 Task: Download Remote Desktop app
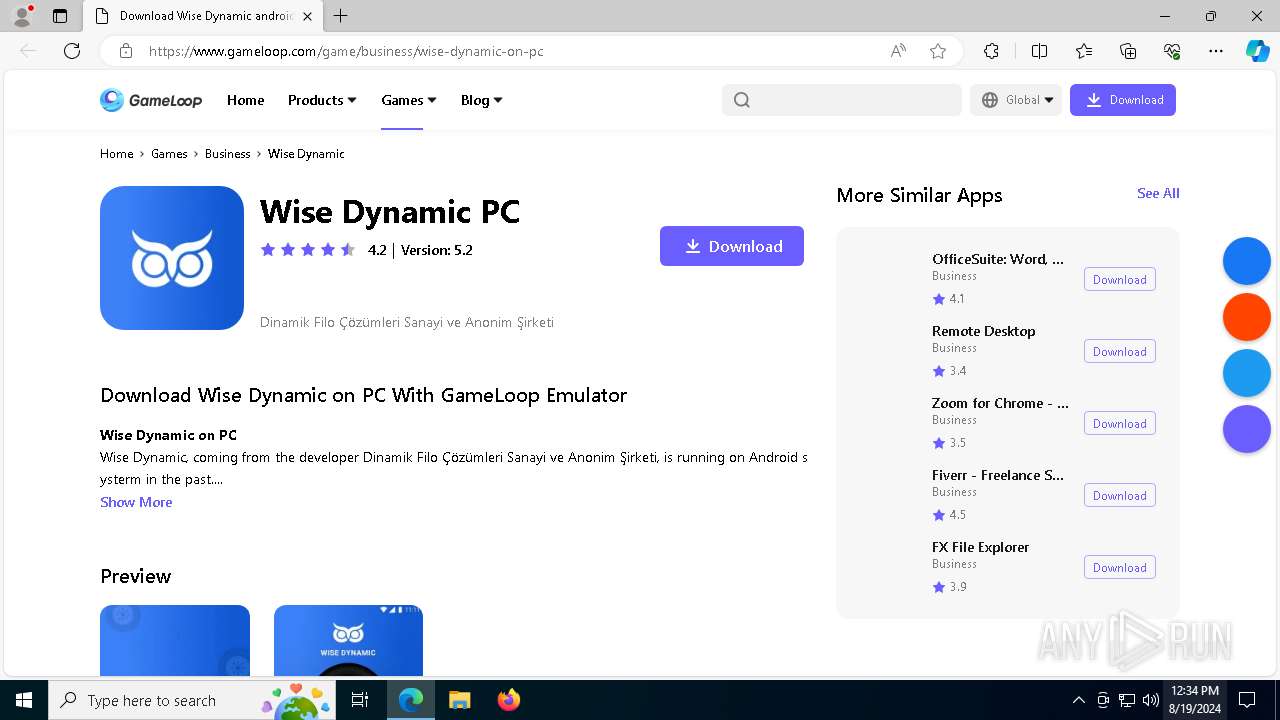coord(1119,352)
